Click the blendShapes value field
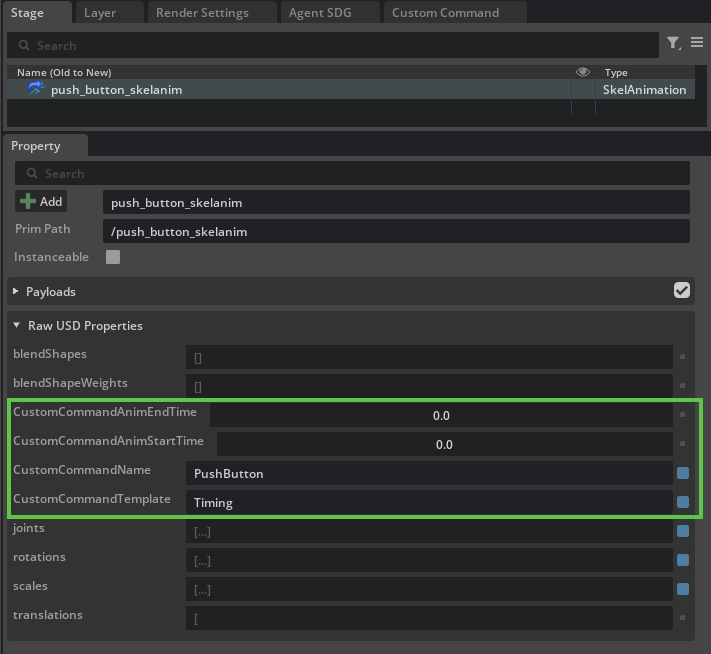This screenshot has width=711, height=654. click(429, 357)
